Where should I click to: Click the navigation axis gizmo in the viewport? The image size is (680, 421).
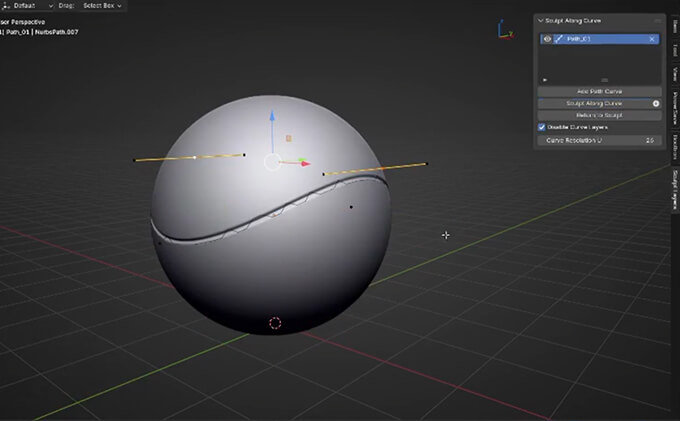[503, 29]
